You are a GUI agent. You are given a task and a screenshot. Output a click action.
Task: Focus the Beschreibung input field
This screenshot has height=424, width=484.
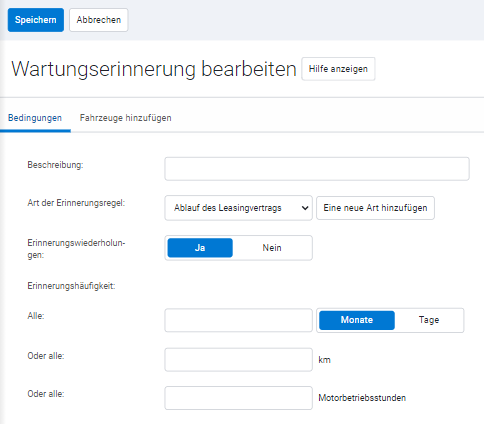coord(317,169)
